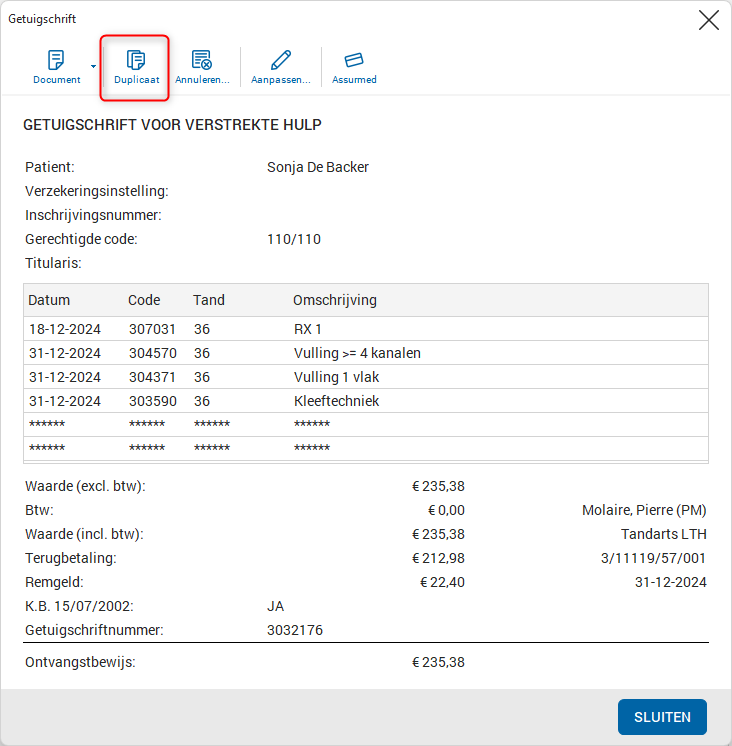Select row Vulling >= 4 kanalen
The height and width of the screenshot is (746, 732).
(x=366, y=353)
